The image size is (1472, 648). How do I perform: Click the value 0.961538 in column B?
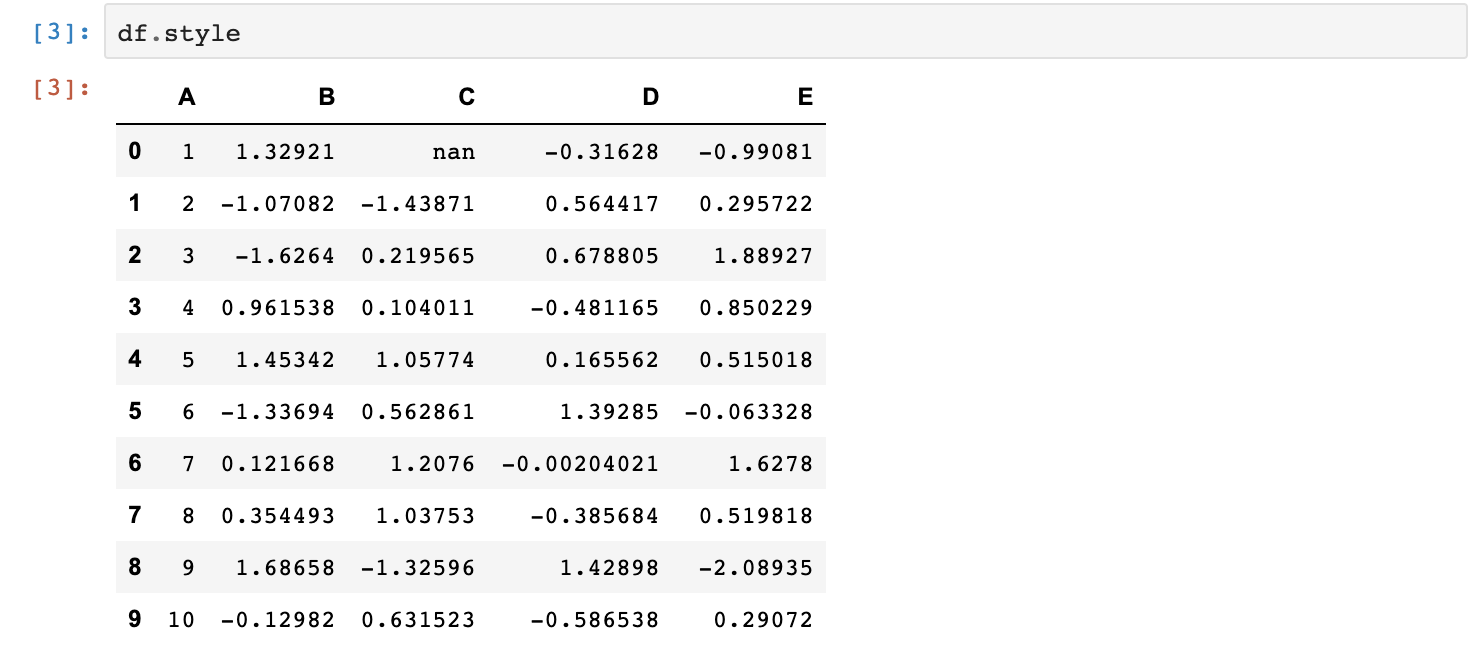point(278,308)
